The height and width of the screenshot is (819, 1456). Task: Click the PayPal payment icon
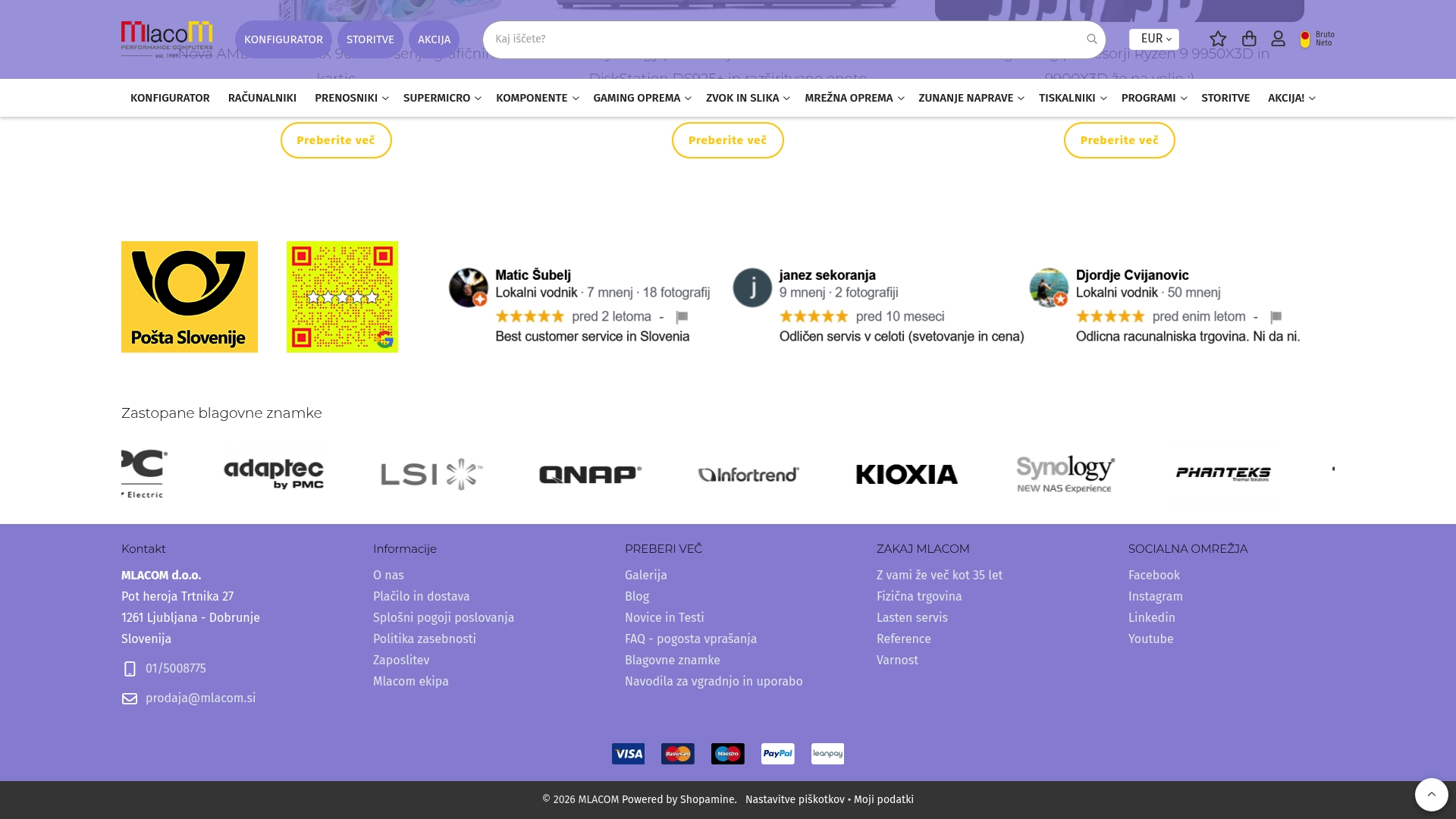(777, 753)
